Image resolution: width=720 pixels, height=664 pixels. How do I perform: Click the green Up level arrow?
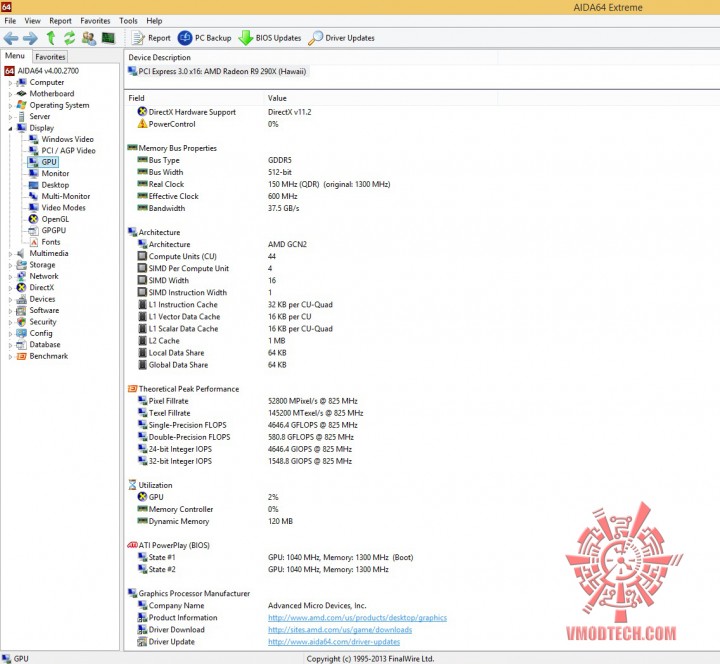(x=51, y=38)
